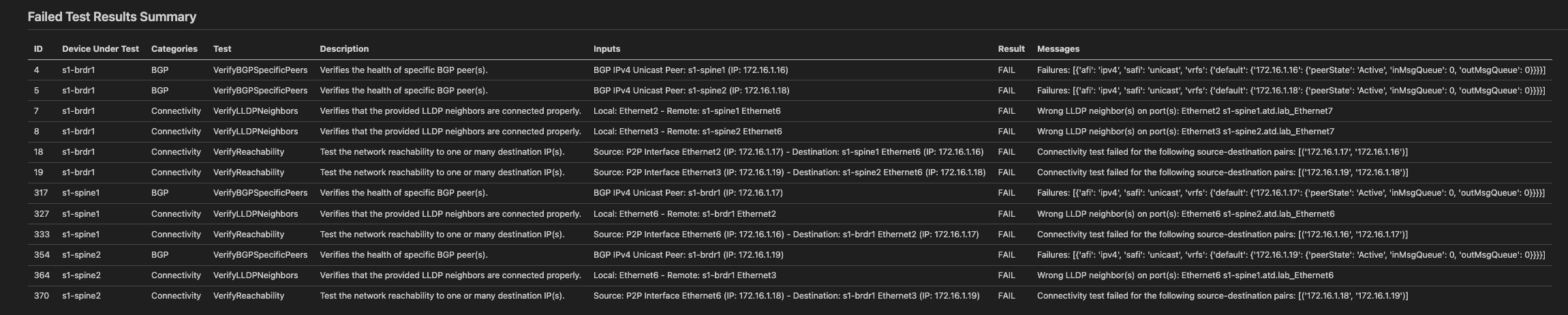Select the Test column header
Image resolution: width=1568 pixels, height=315 pixels.
coord(222,49)
